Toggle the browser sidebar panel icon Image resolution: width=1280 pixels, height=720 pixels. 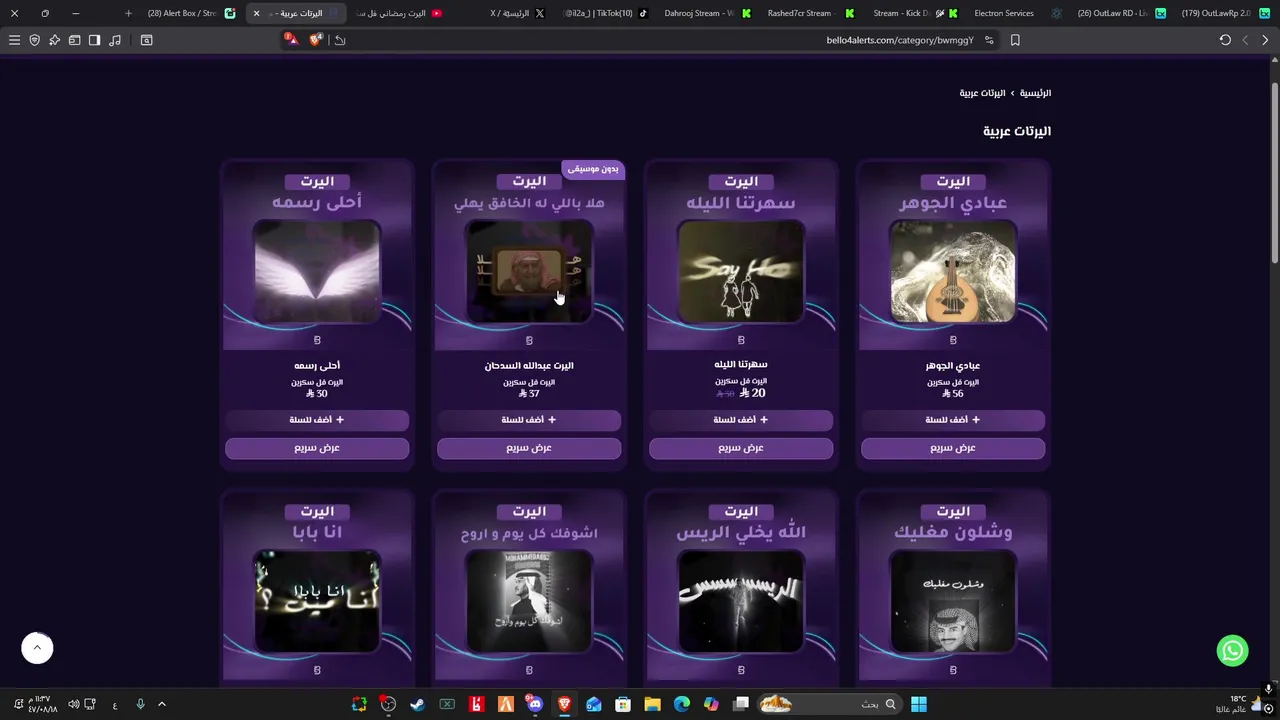[94, 40]
